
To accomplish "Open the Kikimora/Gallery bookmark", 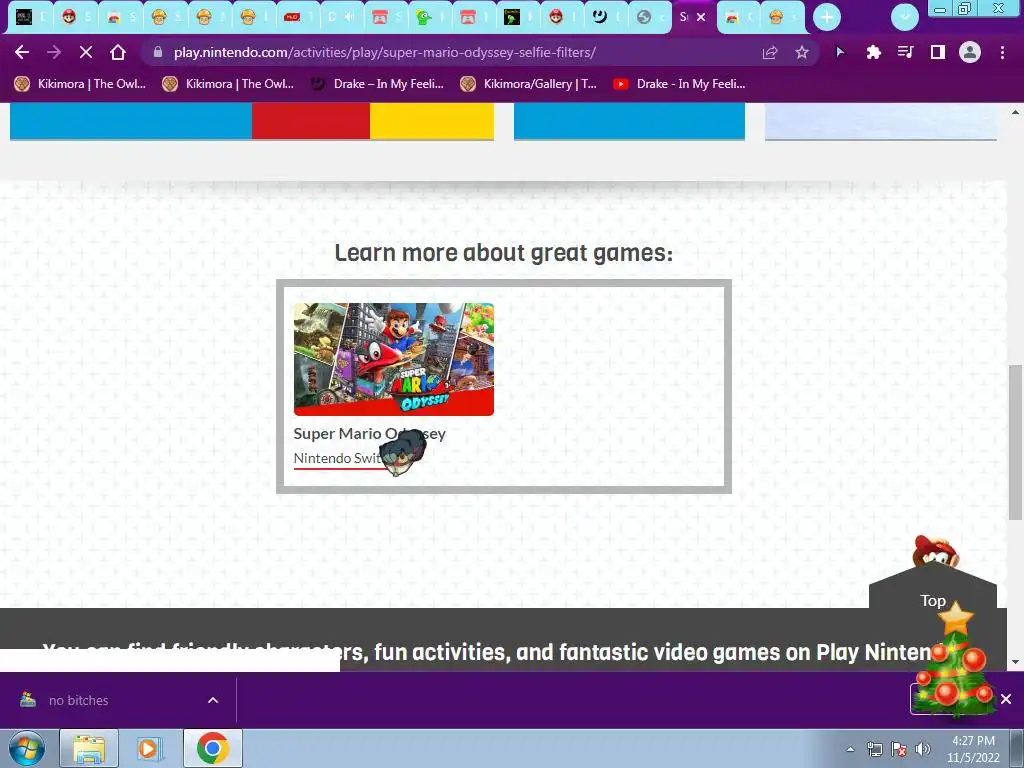I will [528, 84].
